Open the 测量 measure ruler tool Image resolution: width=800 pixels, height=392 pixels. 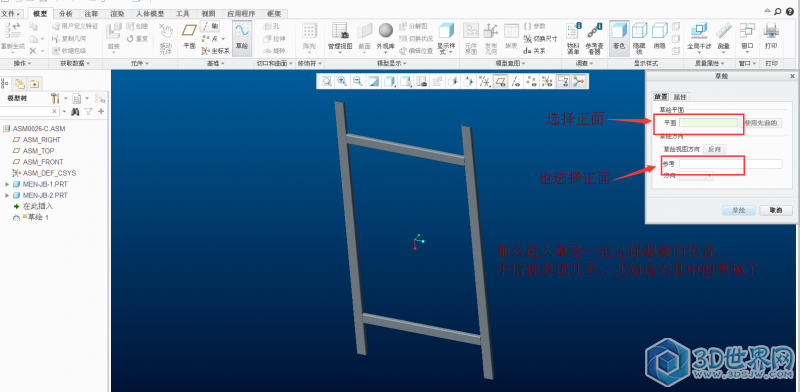point(723,36)
